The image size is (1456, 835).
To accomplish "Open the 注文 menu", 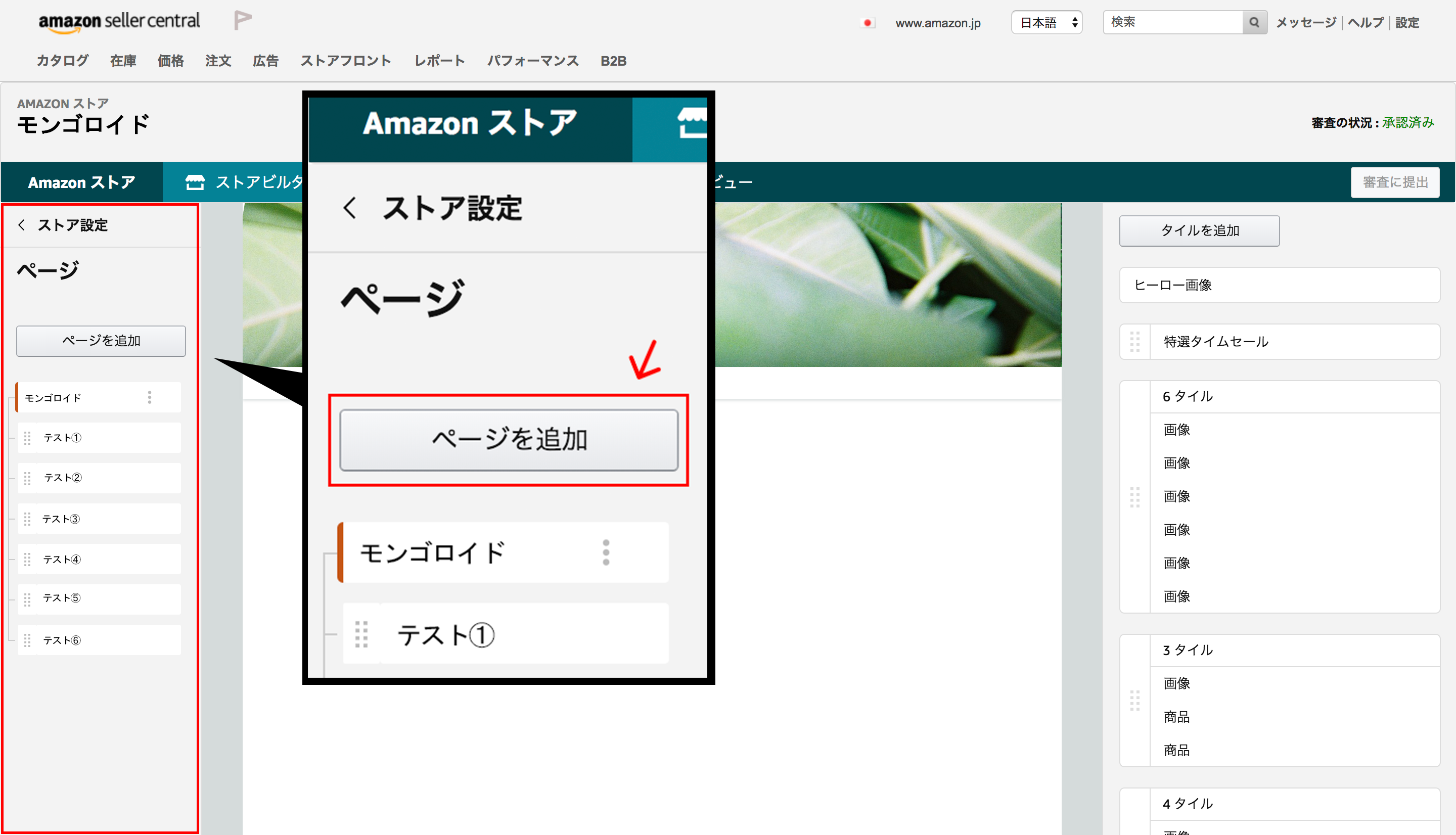I will [x=218, y=61].
